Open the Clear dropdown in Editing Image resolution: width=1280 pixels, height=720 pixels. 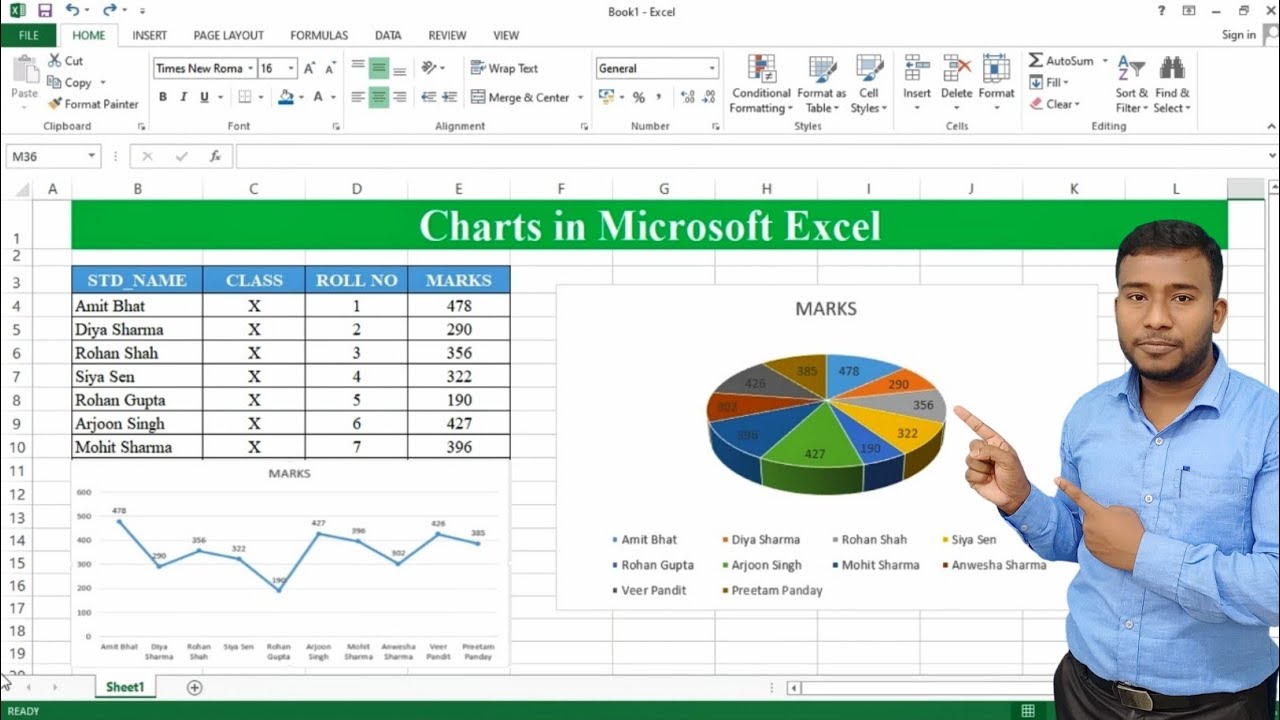pyautogui.click(x=1054, y=104)
